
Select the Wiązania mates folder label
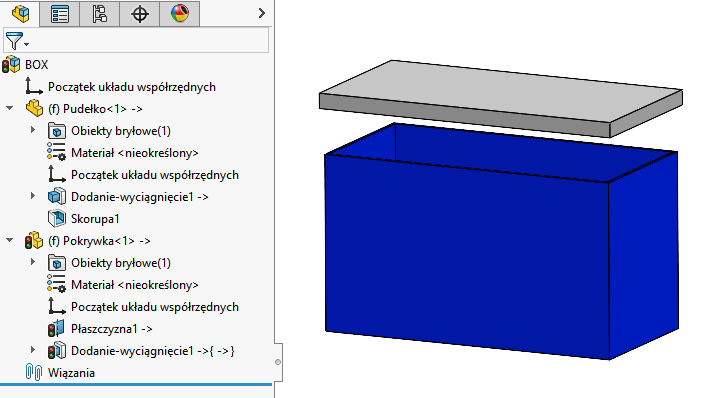71,373
